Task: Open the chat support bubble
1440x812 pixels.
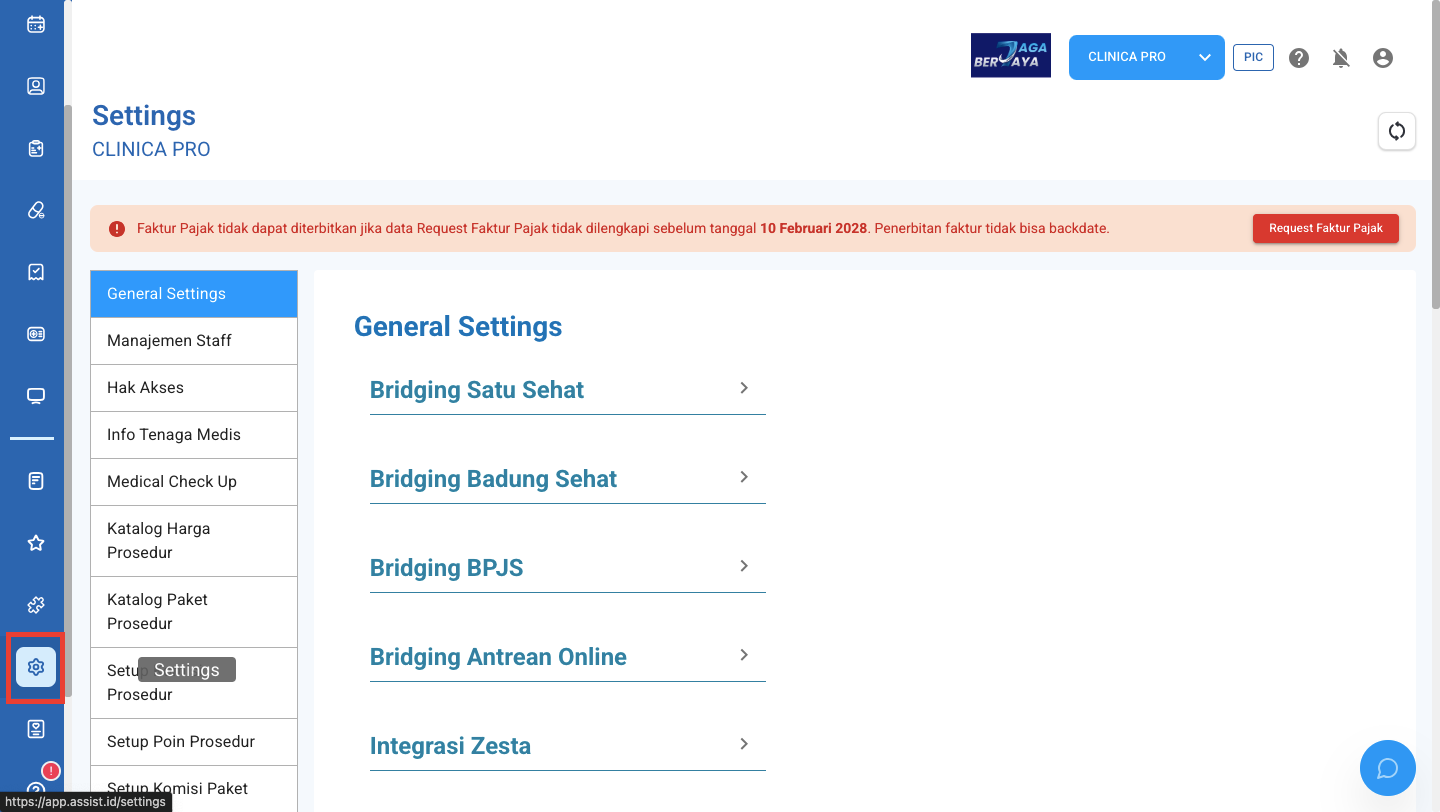Action: [x=1388, y=768]
